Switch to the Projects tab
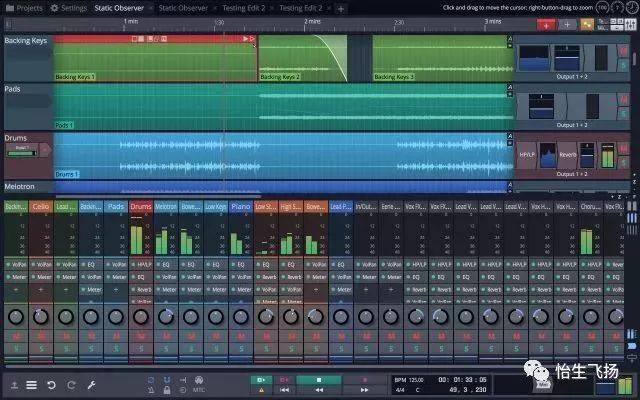The width and height of the screenshot is (640, 400). click(x=24, y=8)
